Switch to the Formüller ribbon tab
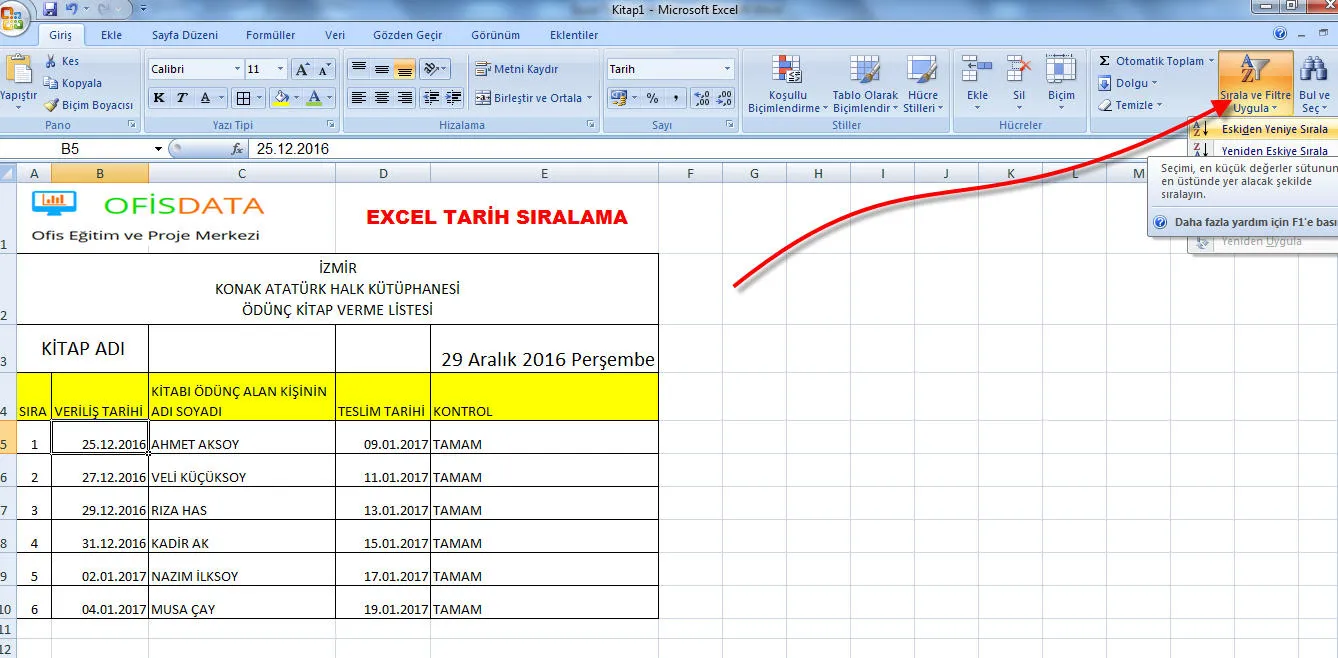 click(270, 35)
